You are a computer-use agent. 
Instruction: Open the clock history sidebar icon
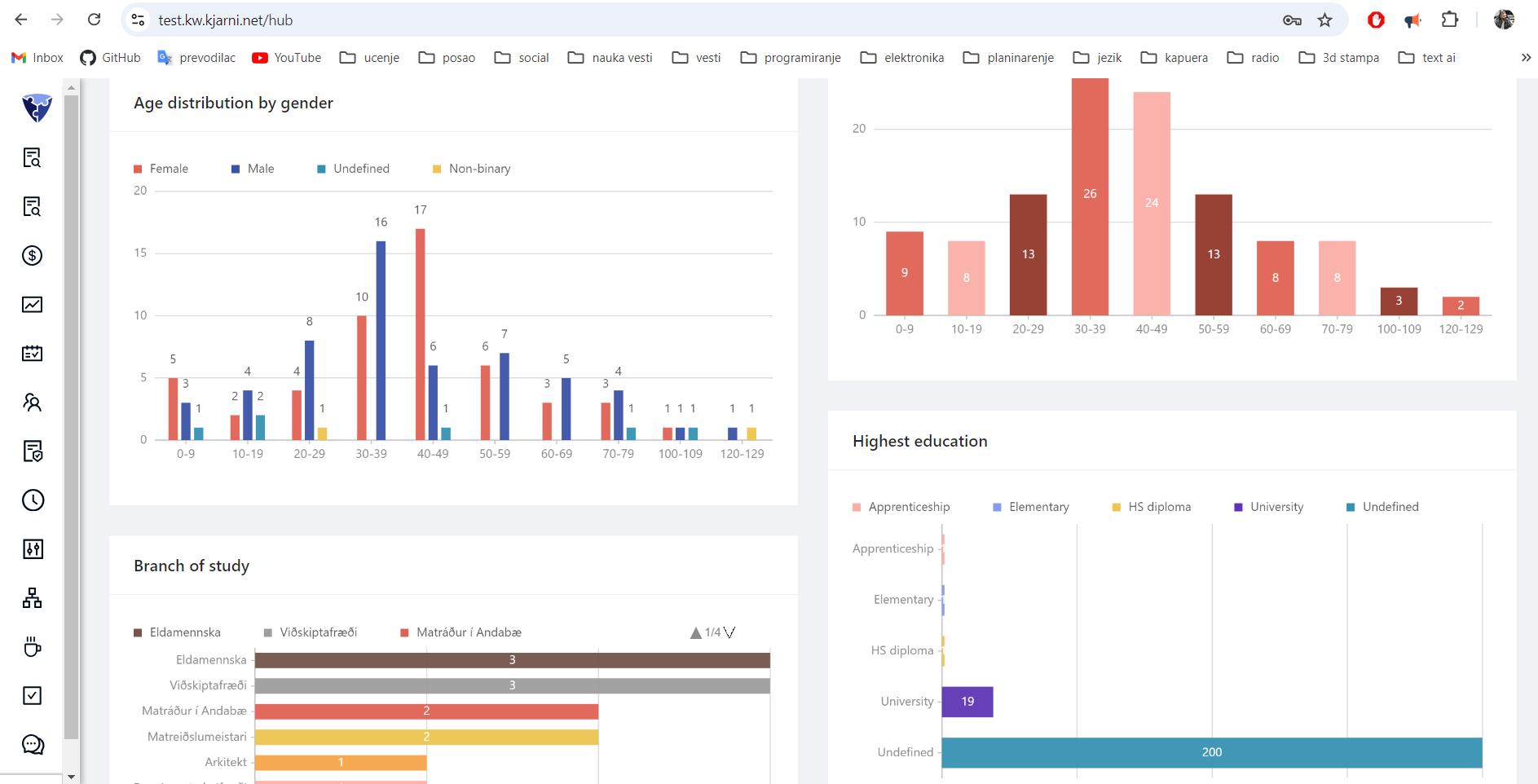32,500
